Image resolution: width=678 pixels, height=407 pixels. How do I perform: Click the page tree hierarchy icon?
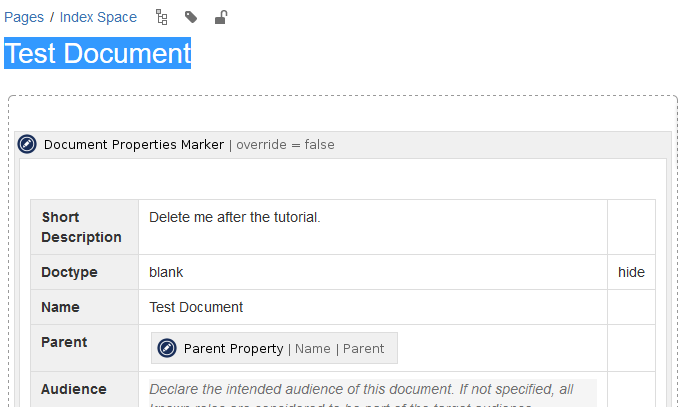(162, 17)
